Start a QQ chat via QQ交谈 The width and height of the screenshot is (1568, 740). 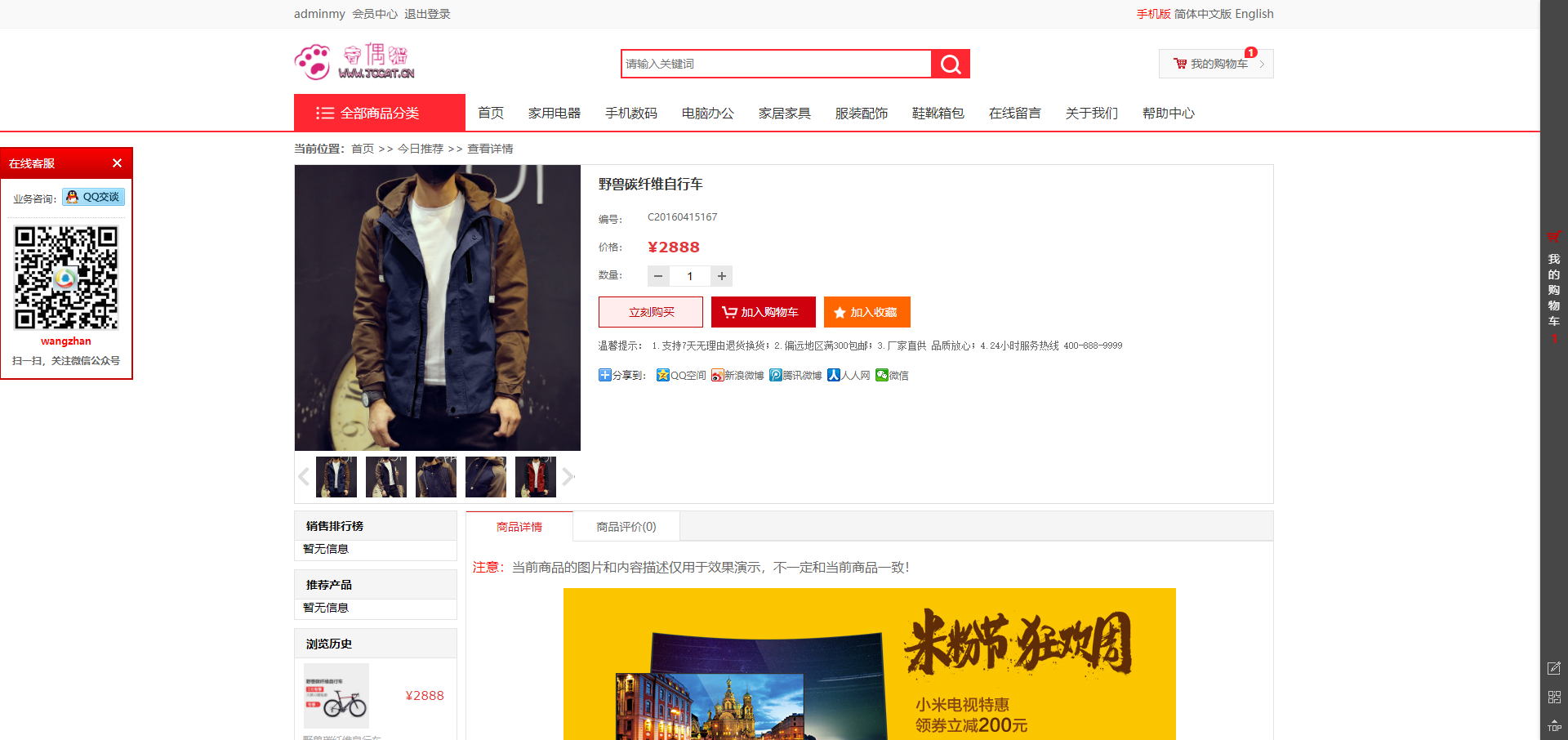coord(93,197)
